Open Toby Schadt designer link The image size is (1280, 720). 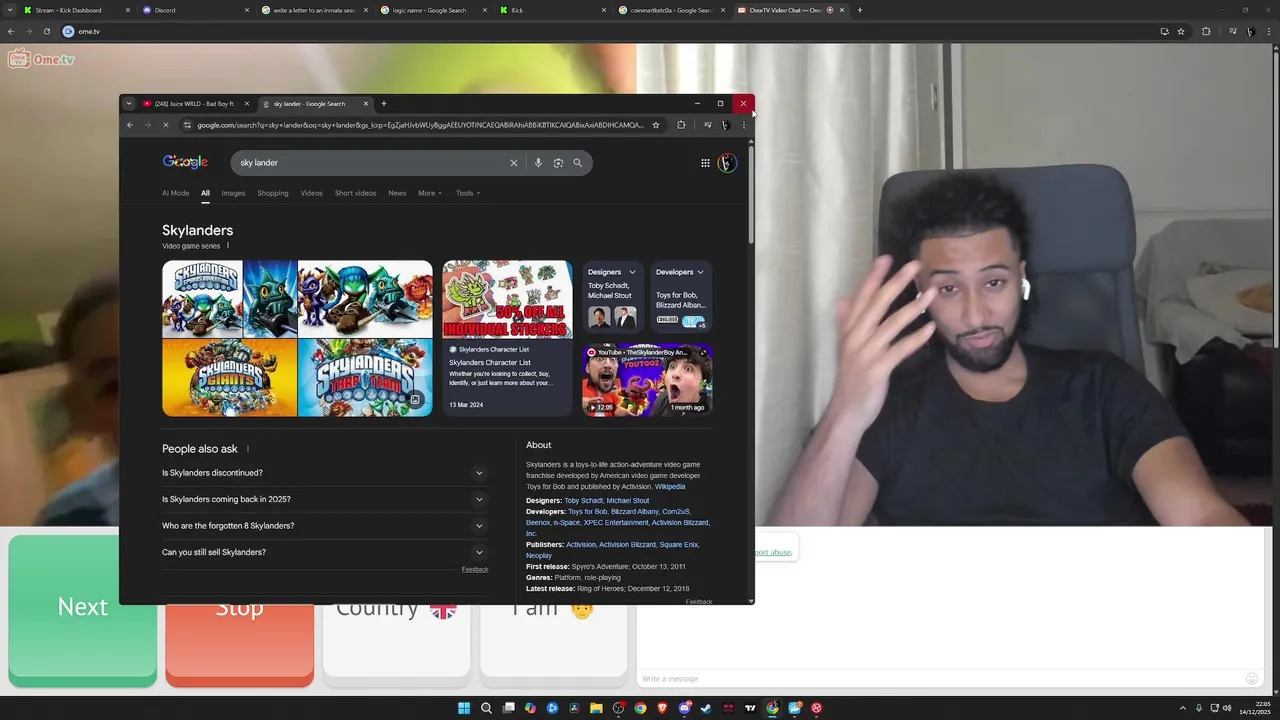[583, 500]
